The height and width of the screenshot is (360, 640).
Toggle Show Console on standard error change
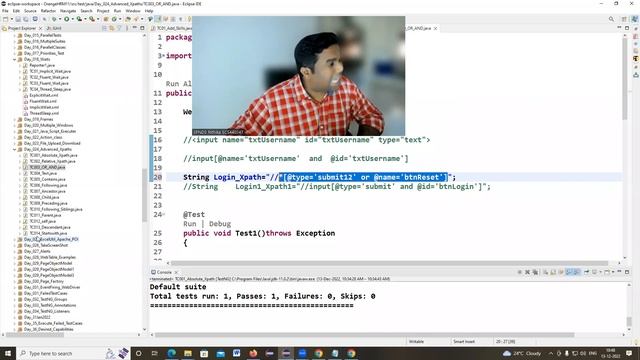click(x=576, y=272)
